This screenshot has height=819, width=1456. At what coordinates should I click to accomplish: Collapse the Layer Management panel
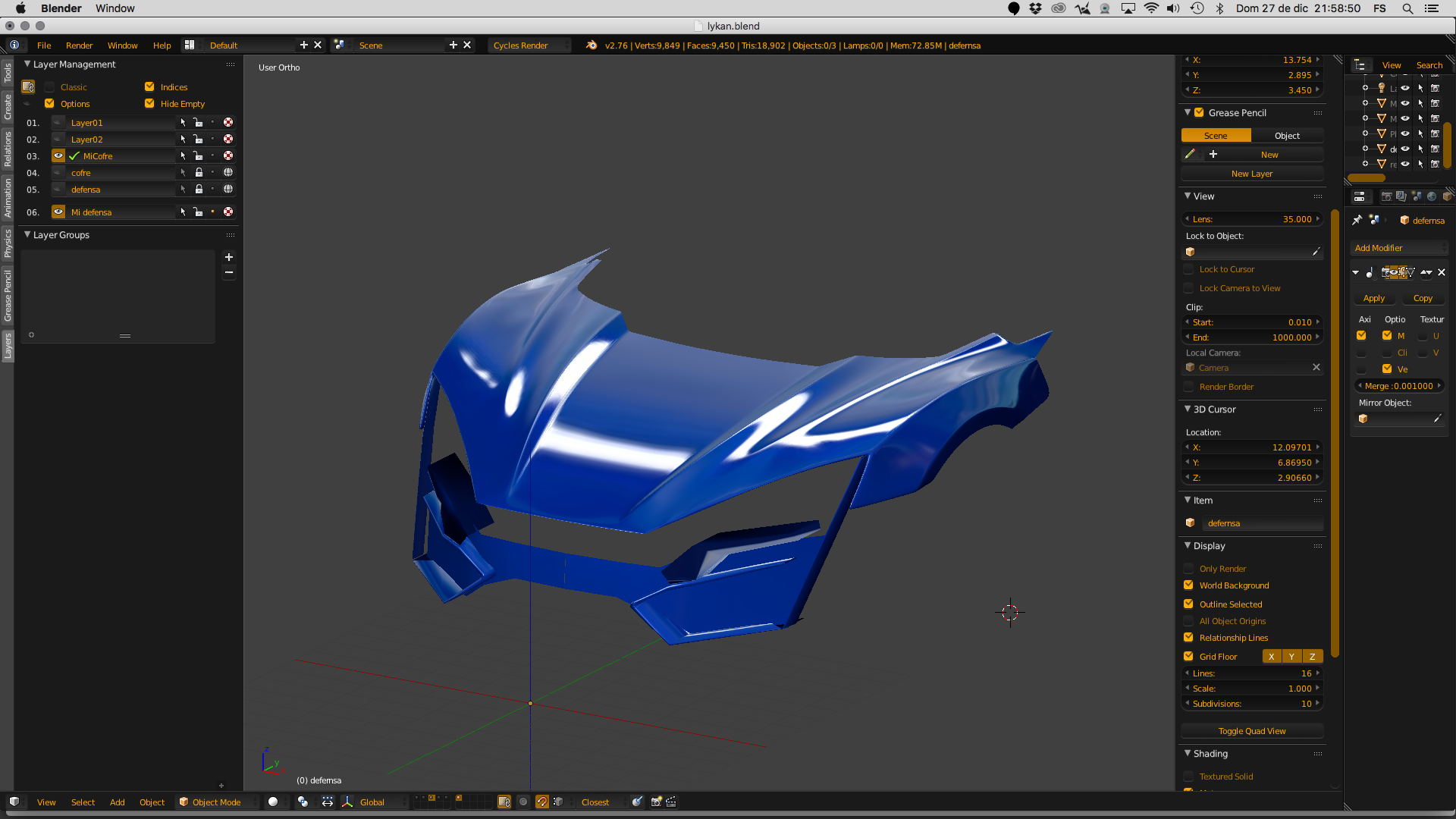coord(27,64)
